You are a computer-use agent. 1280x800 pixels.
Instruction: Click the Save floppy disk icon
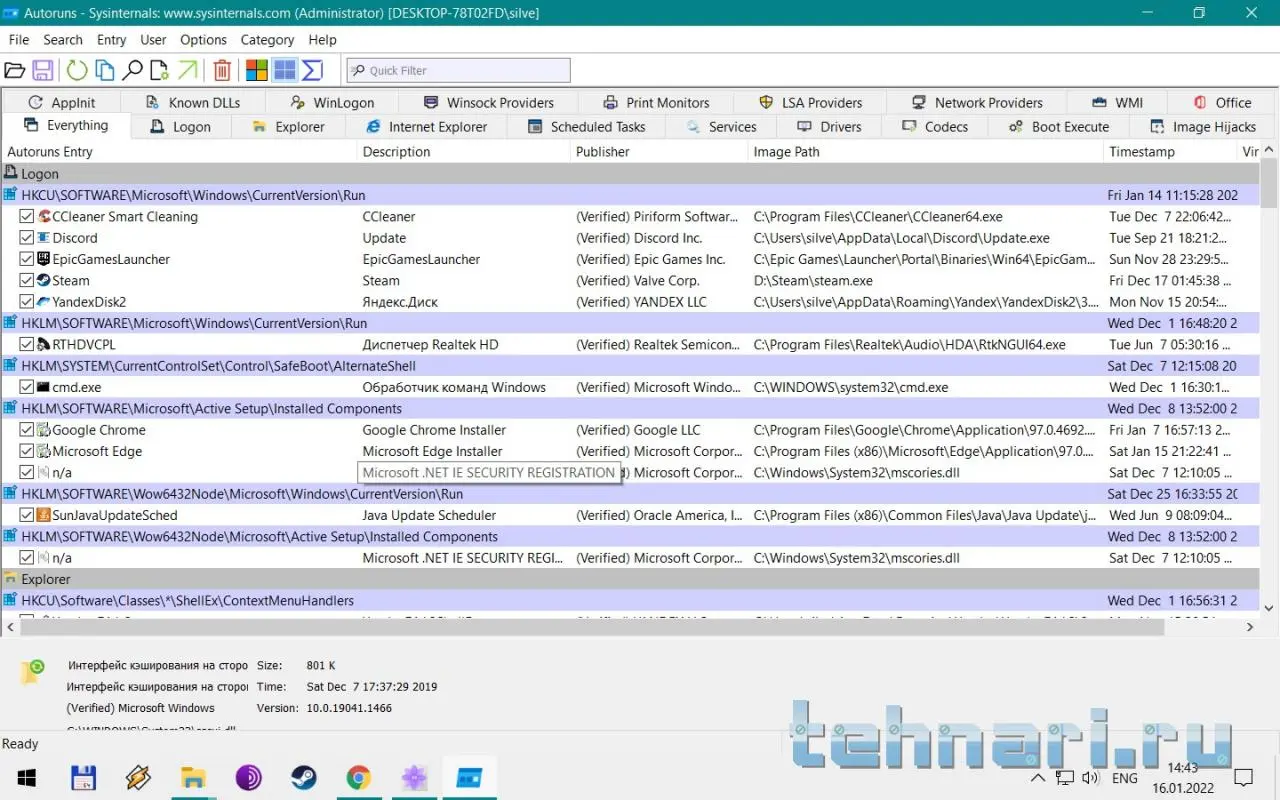(x=43, y=70)
